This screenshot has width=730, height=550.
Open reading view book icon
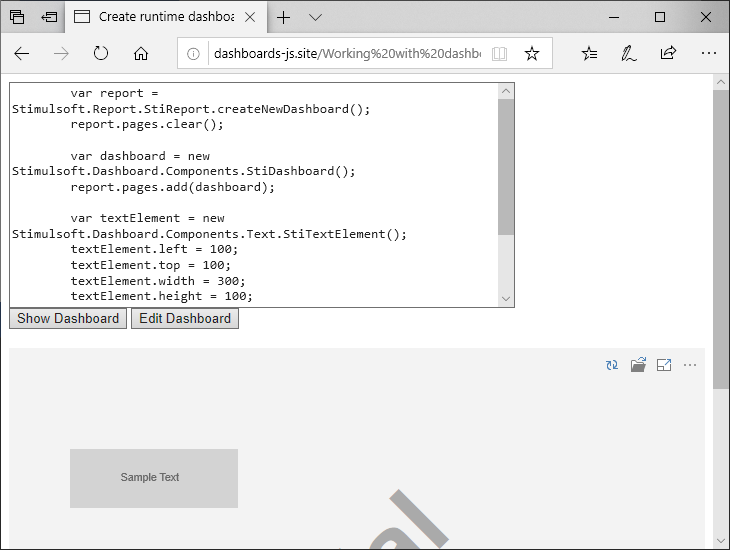tap(499, 54)
